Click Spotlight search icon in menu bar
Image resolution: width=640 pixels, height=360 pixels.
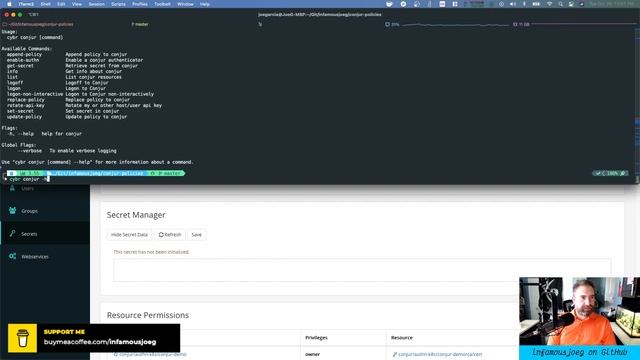560,4
